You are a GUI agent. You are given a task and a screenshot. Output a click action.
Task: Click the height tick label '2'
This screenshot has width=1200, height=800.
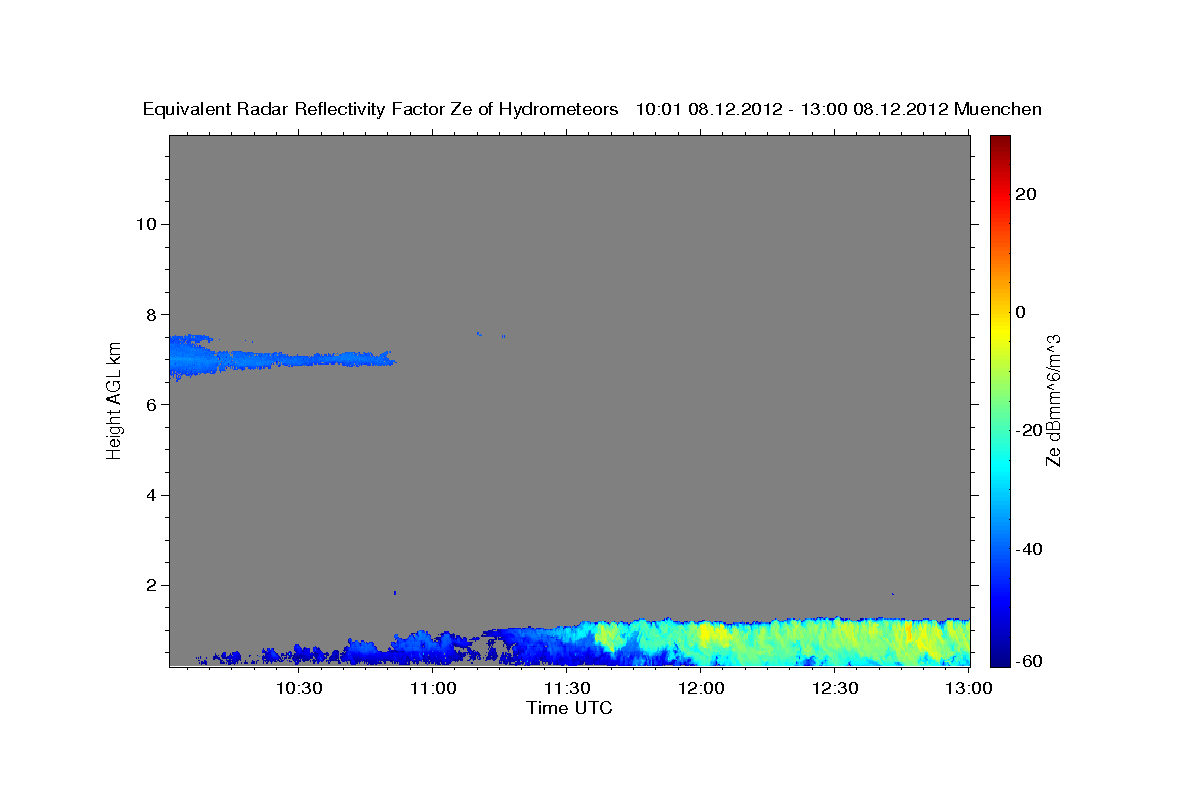[152, 585]
